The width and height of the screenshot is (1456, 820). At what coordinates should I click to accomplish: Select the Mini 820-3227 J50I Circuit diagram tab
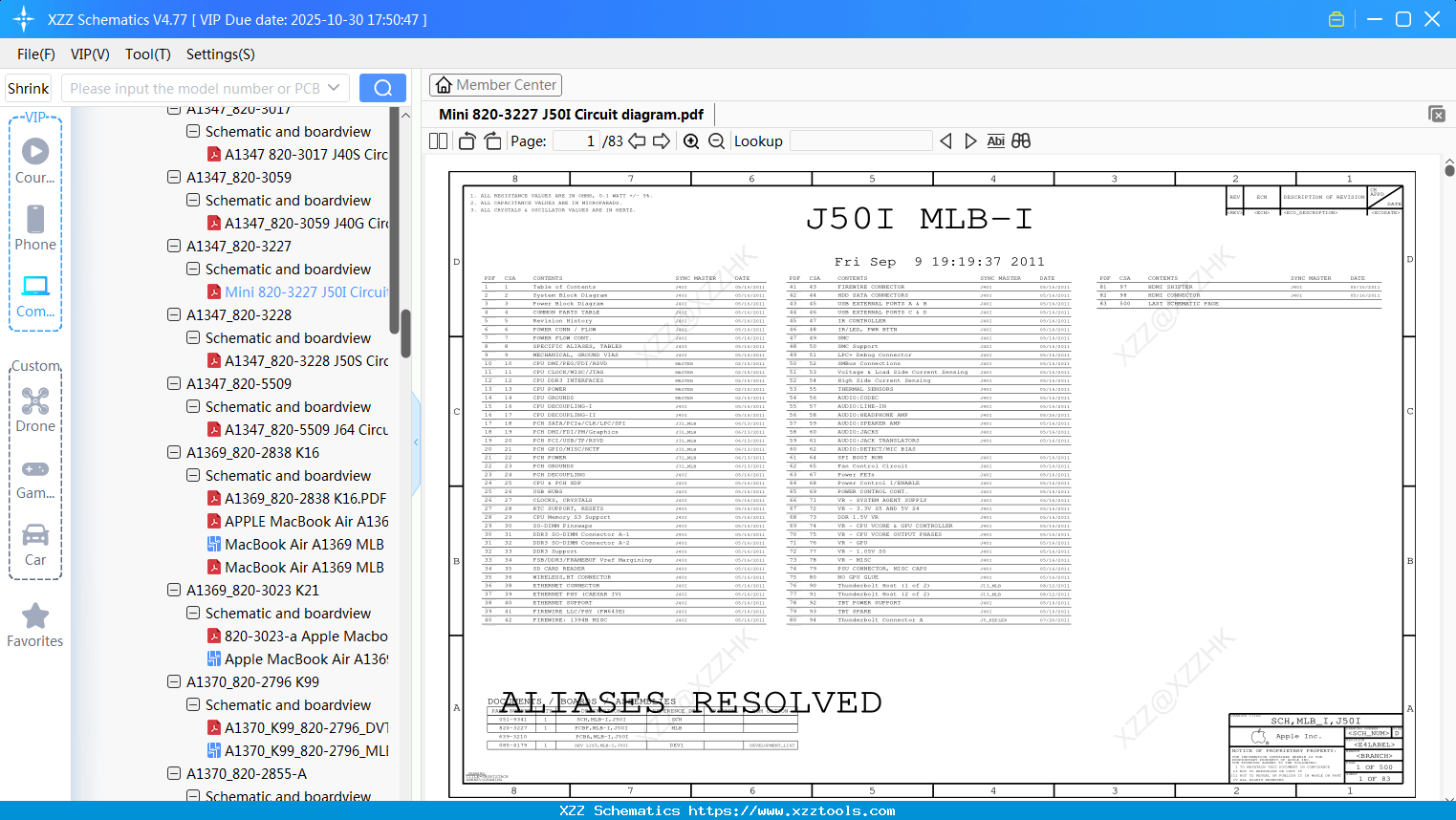click(x=571, y=115)
